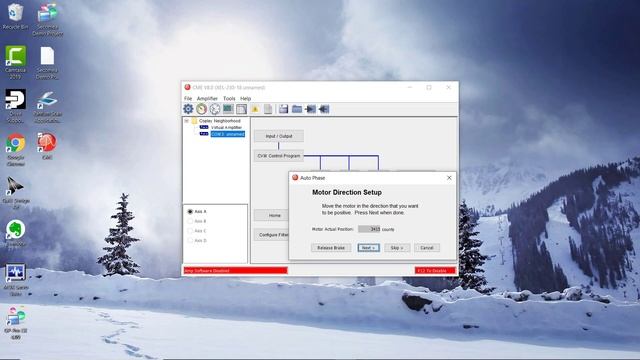Click the third round dial toolbar icon
The image size is (640, 360).
click(215, 109)
